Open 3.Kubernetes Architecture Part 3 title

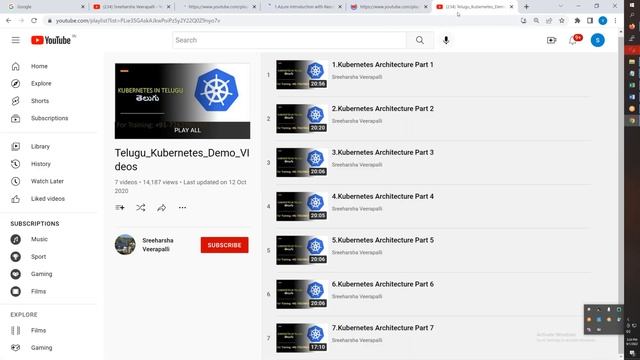382,152
